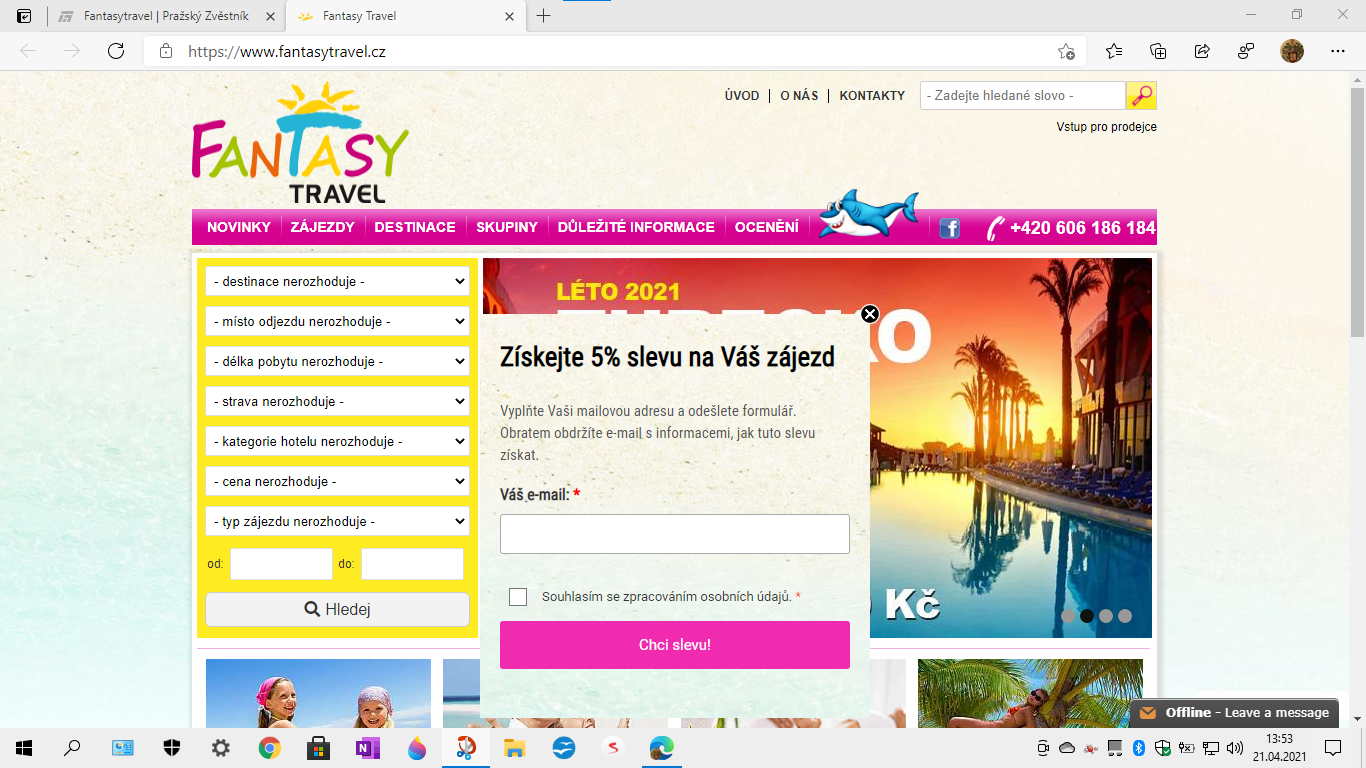1366x768 pixels.
Task: Select the last carousel slide dot
Action: pos(1125,616)
